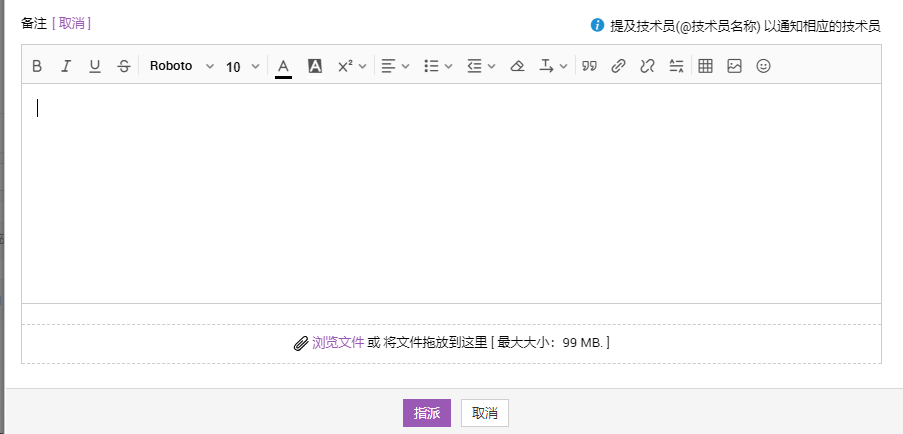Insert a hyperlink with the link icon
903x434 pixels.
point(618,66)
